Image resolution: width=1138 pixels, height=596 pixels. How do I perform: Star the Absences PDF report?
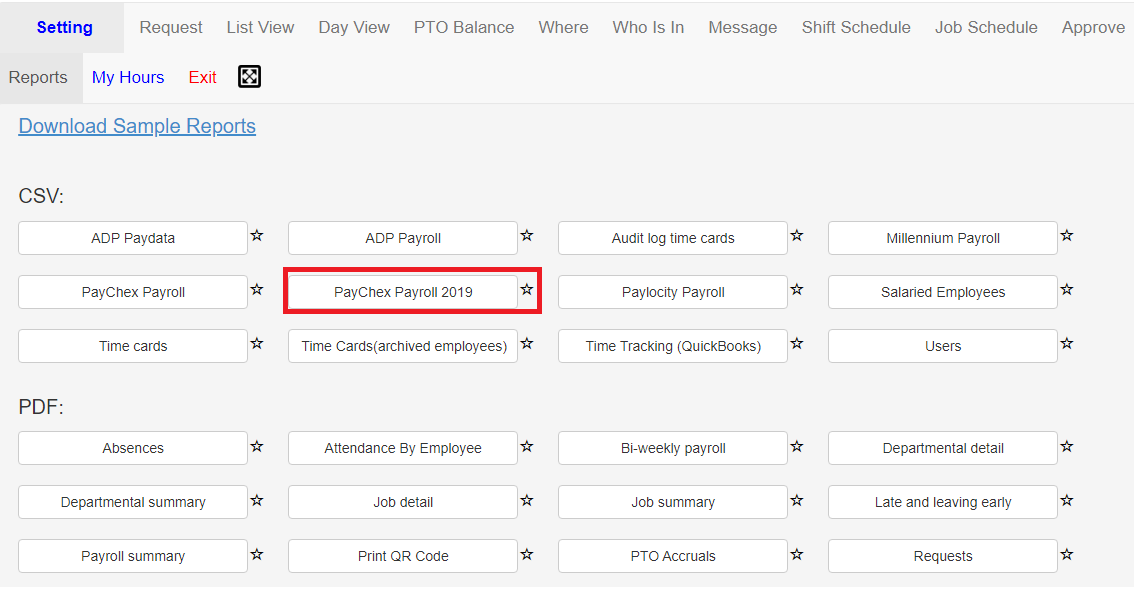pos(257,446)
